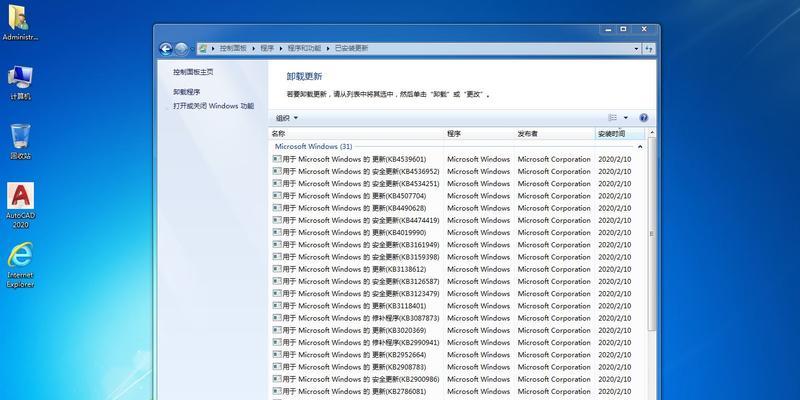The width and height of the screenshot is (800, 400).
Task: Select hotfix KB2990941 row
Action: (453, 343)
